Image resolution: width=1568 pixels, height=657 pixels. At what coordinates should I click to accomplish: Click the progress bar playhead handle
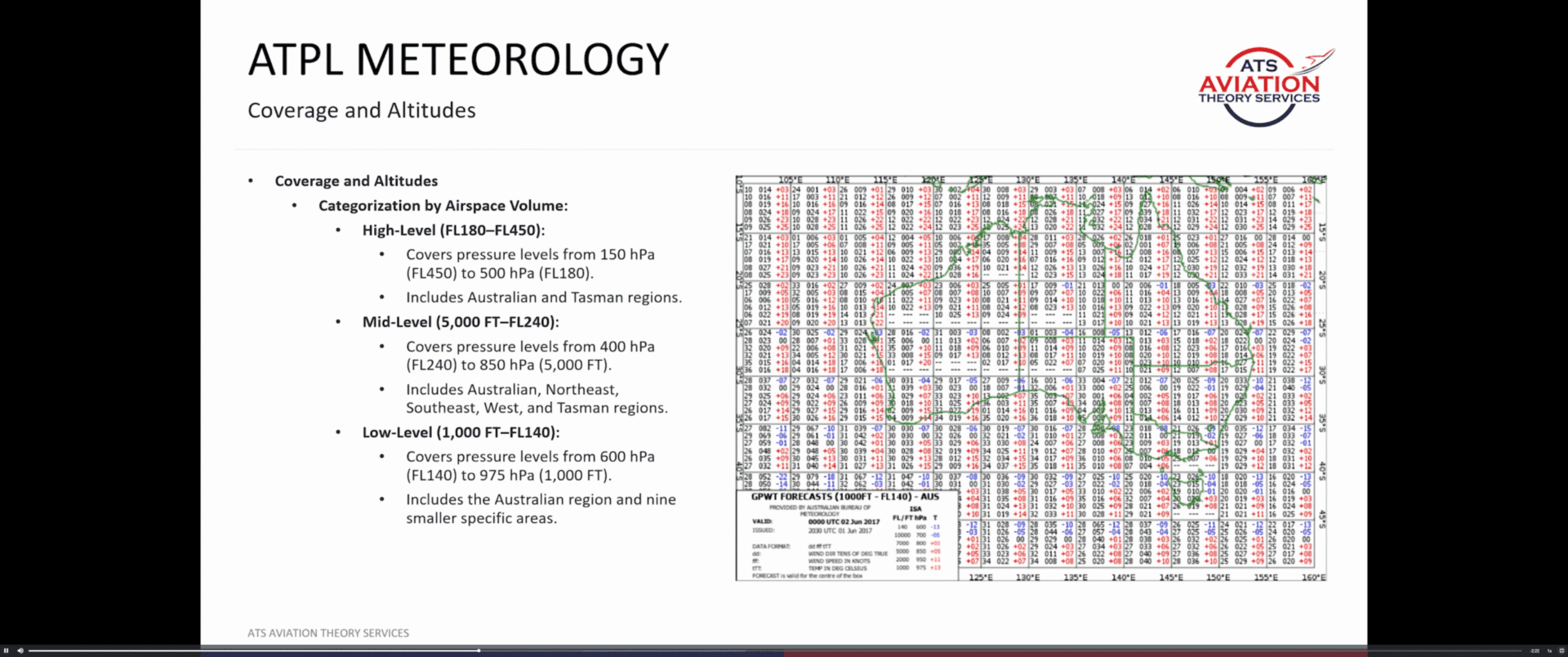click(x=479, y=650)
